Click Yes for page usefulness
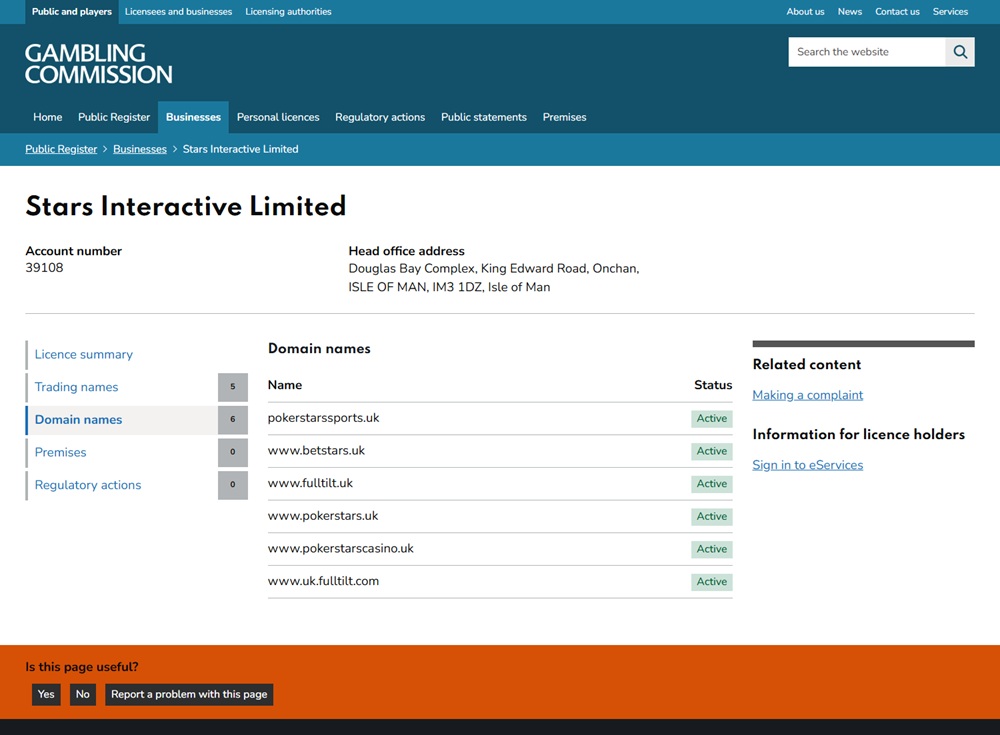1000x735 pixels. pos(46,694)
